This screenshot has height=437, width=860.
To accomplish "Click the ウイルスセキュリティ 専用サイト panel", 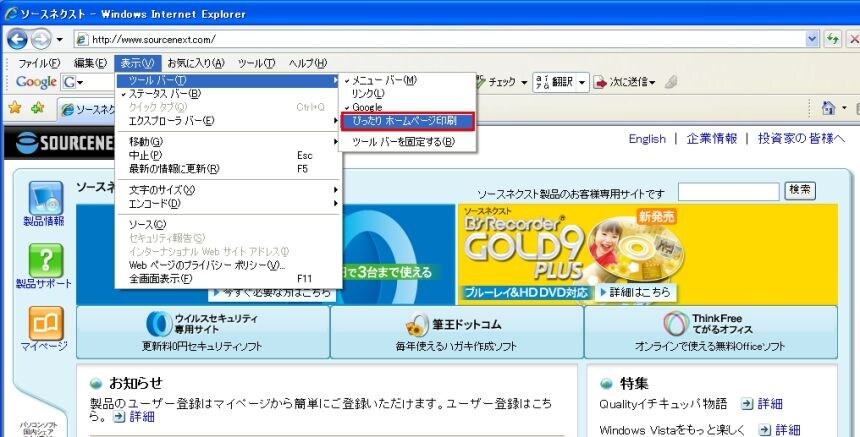I will click(x=203, y=332).
